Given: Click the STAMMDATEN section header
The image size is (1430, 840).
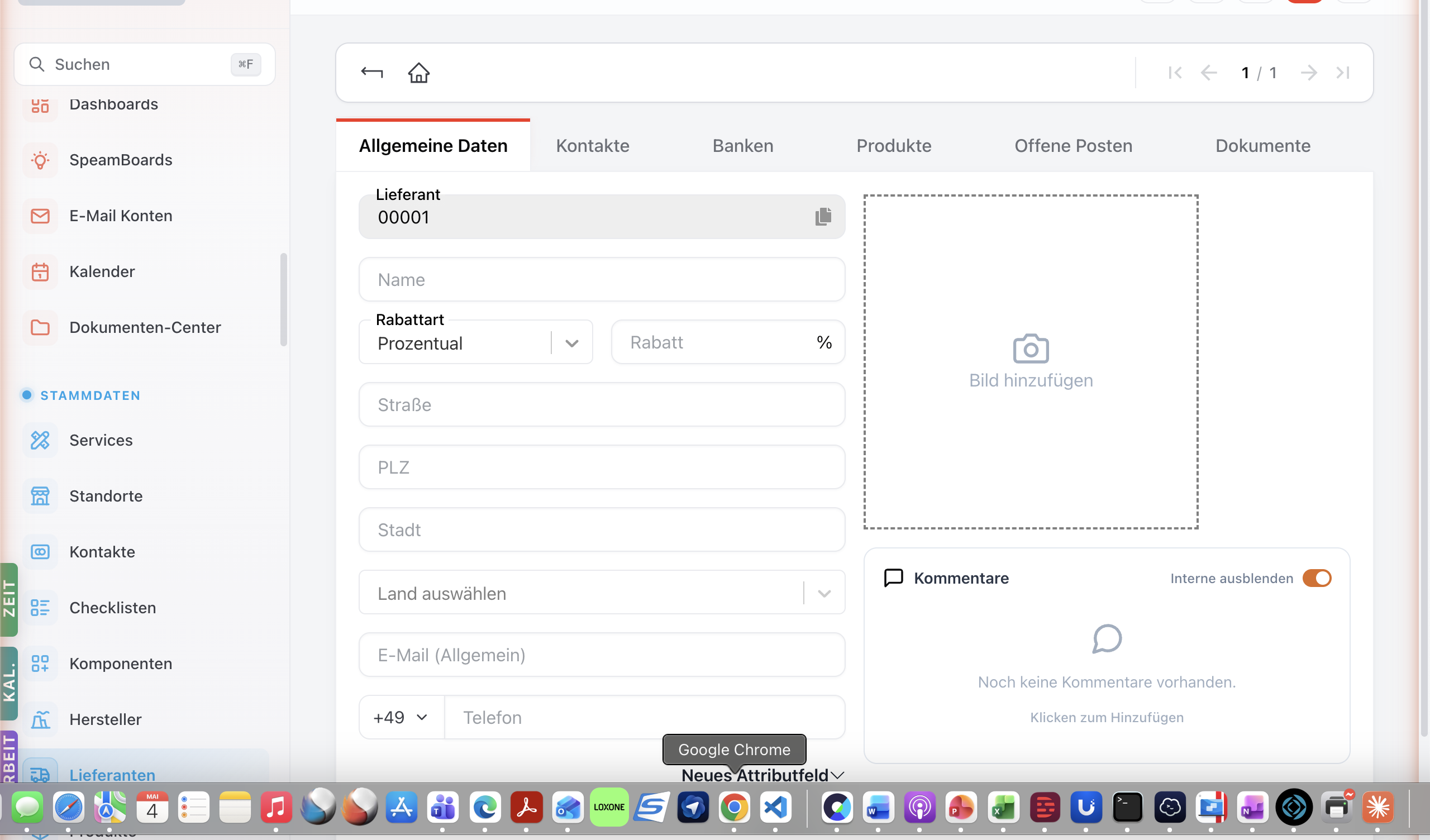Looking at the screenshot, I should [x=90, y=395].
